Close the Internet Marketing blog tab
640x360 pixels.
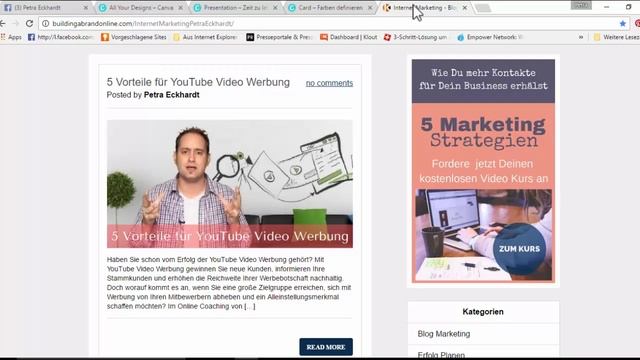[464, 8]
